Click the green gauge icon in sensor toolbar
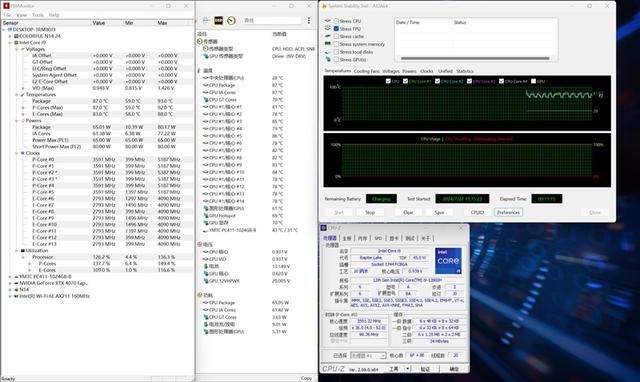The height and width of the screenshot is (382, 640). tap(231, 20)
